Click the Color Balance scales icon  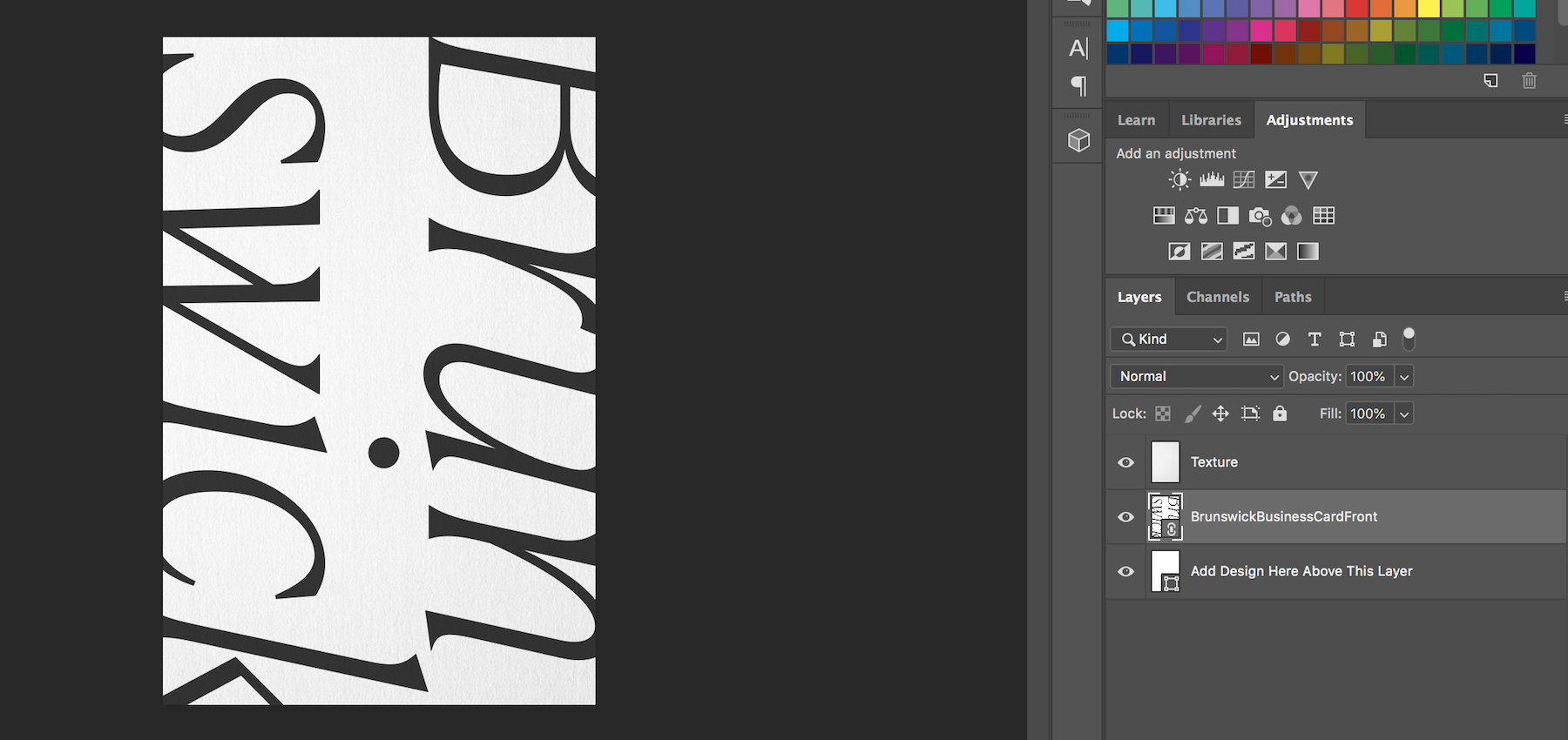[x=1196, y=216]
